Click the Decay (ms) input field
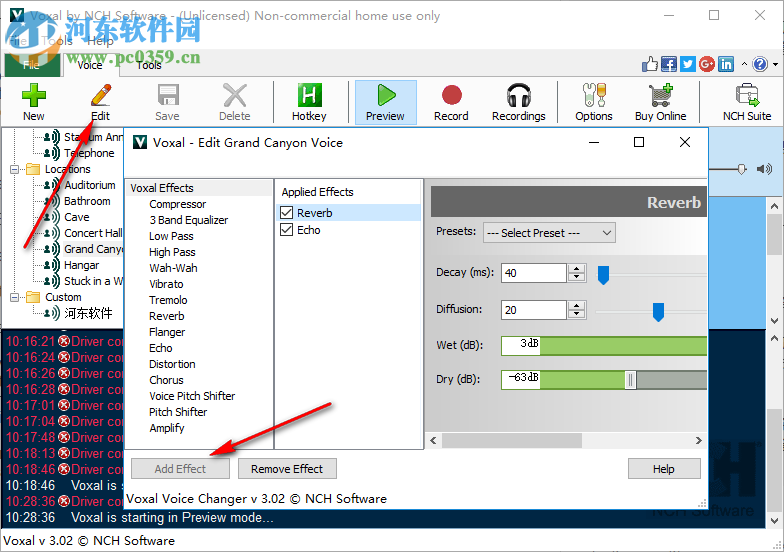This screenshot has width=784, height=552. 534,273
